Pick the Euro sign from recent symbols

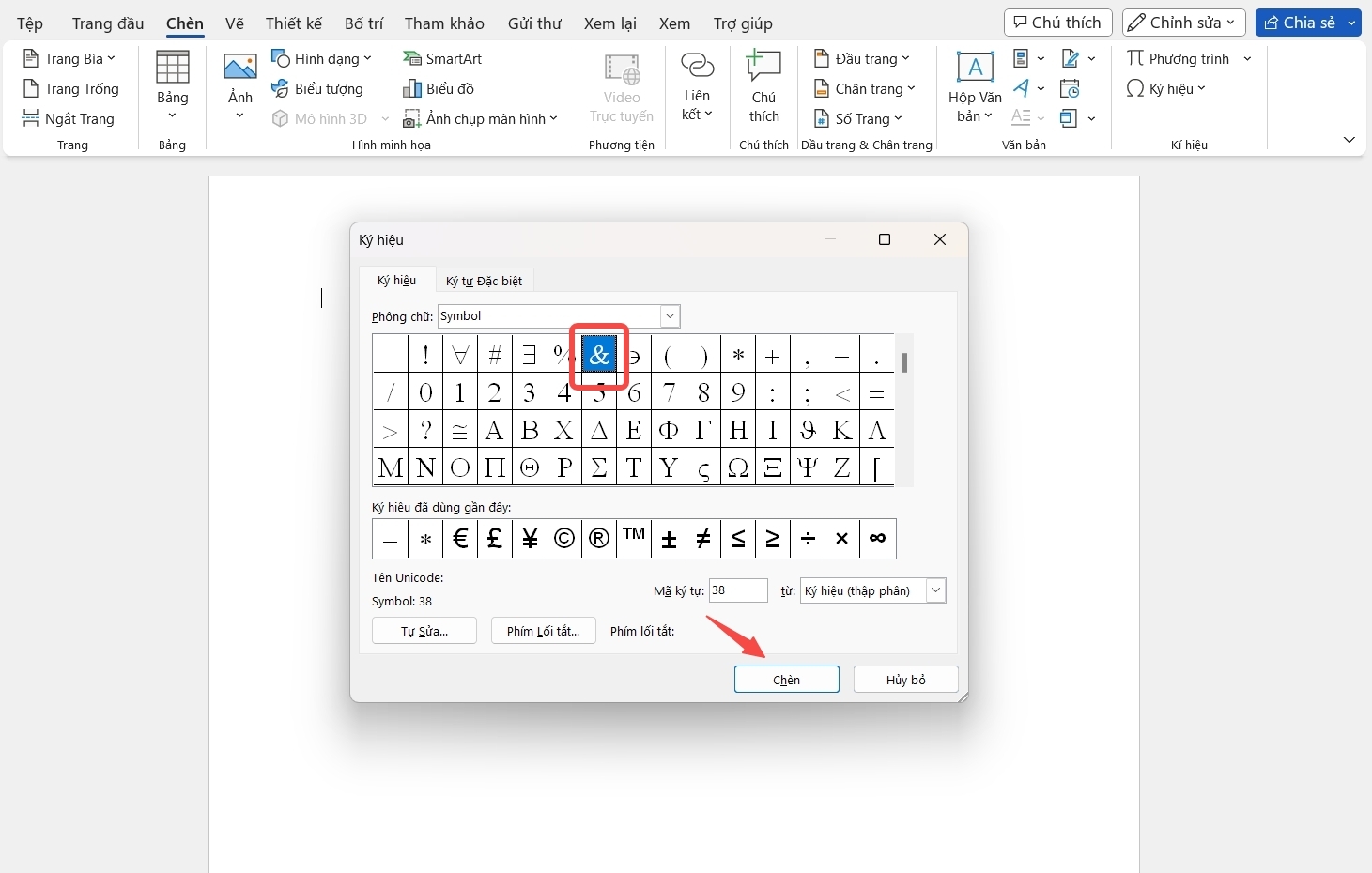coord(460,538)
